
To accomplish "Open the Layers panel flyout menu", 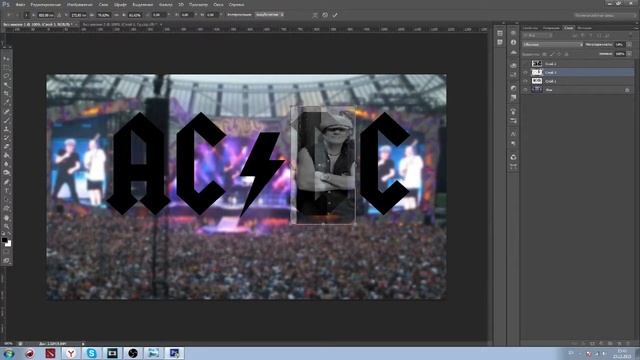I will (636, 28).
